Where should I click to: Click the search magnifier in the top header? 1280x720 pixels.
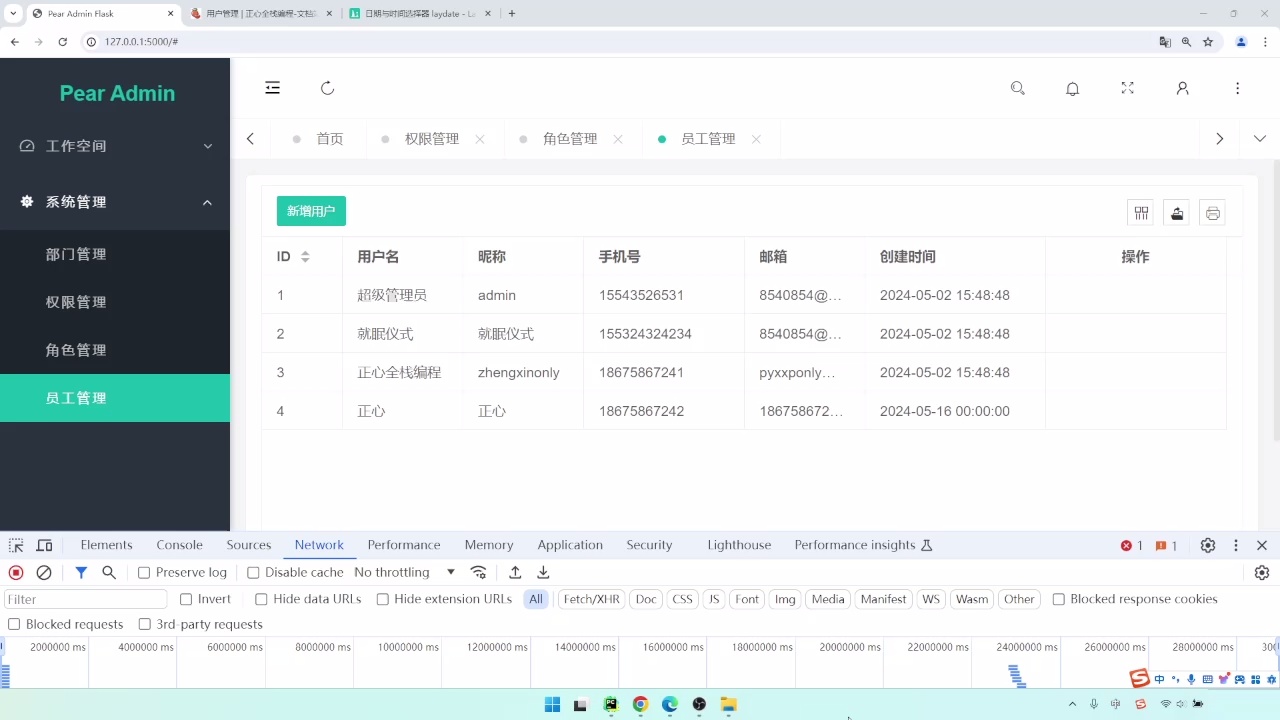pos(1018,88)
